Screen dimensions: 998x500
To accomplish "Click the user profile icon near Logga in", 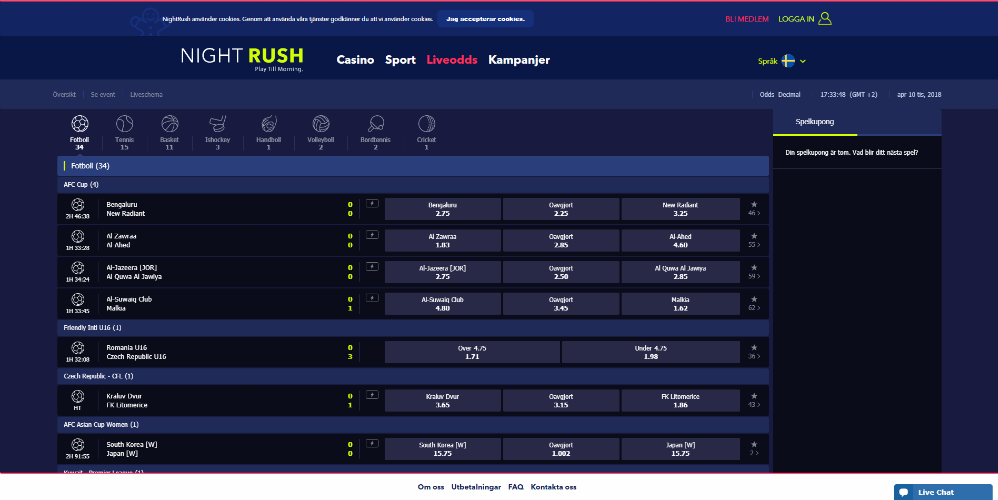I will click(825, 18).
